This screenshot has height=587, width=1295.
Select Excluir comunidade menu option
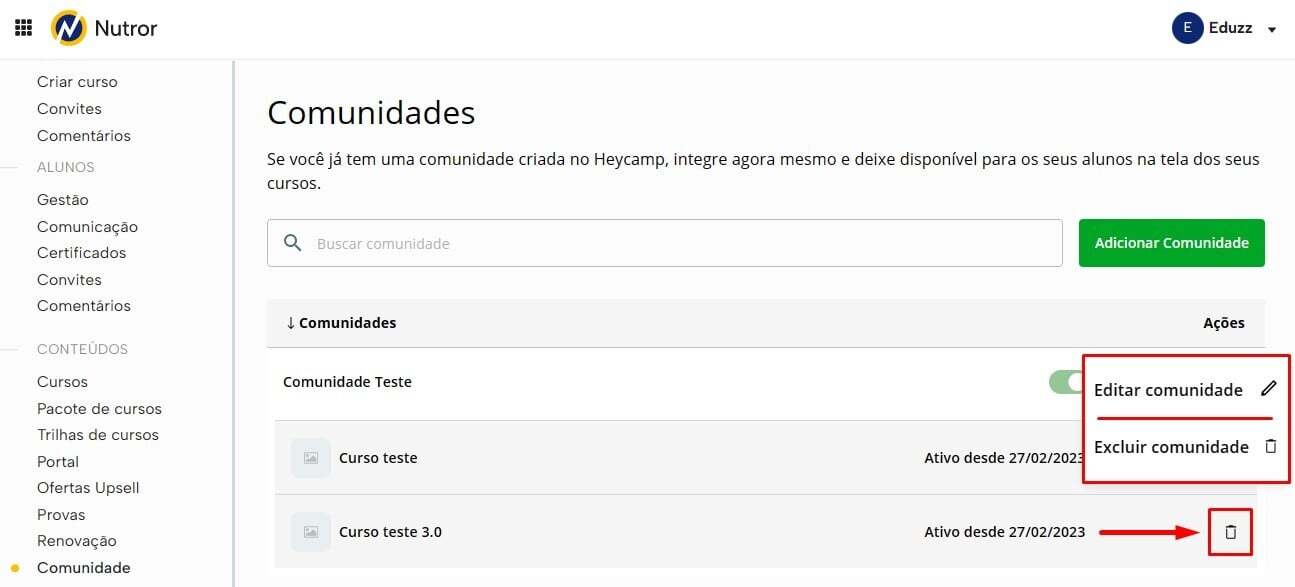click(x=1171, y=447)
